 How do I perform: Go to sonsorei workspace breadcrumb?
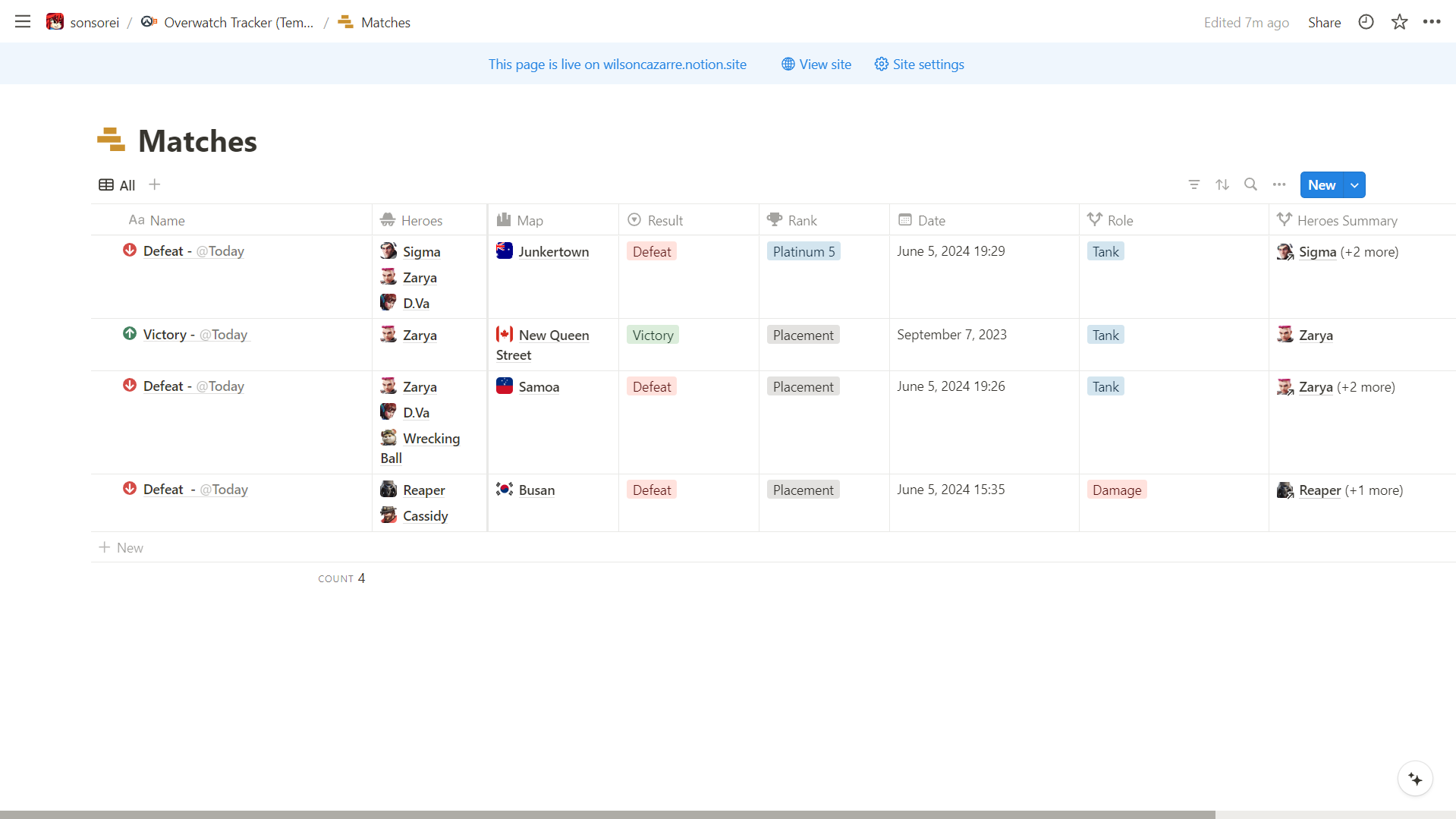pyautogui.click(x=83, y=22)
